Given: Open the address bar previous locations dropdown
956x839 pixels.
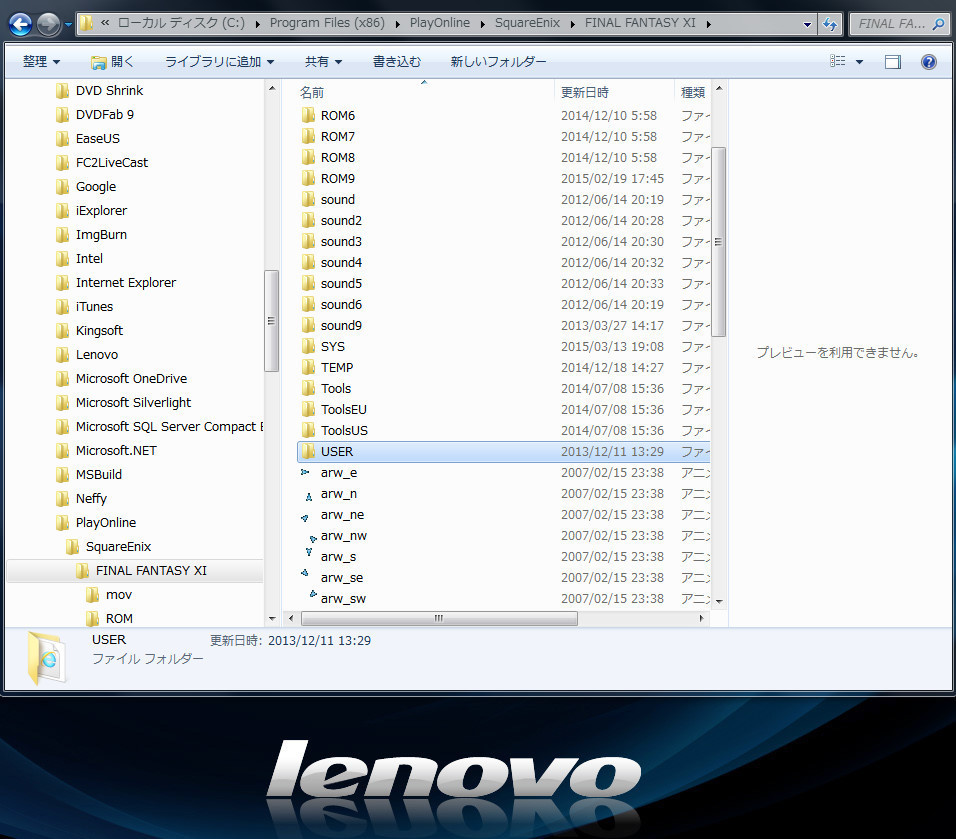Looking at the screenshot, I should (807, 24).
